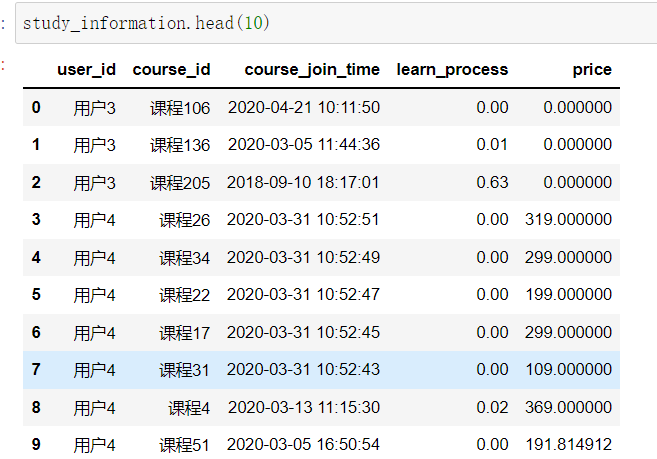Click 用户4 in row 3
The width and height of the screenshot is (657, 459).
pos(94,220)
